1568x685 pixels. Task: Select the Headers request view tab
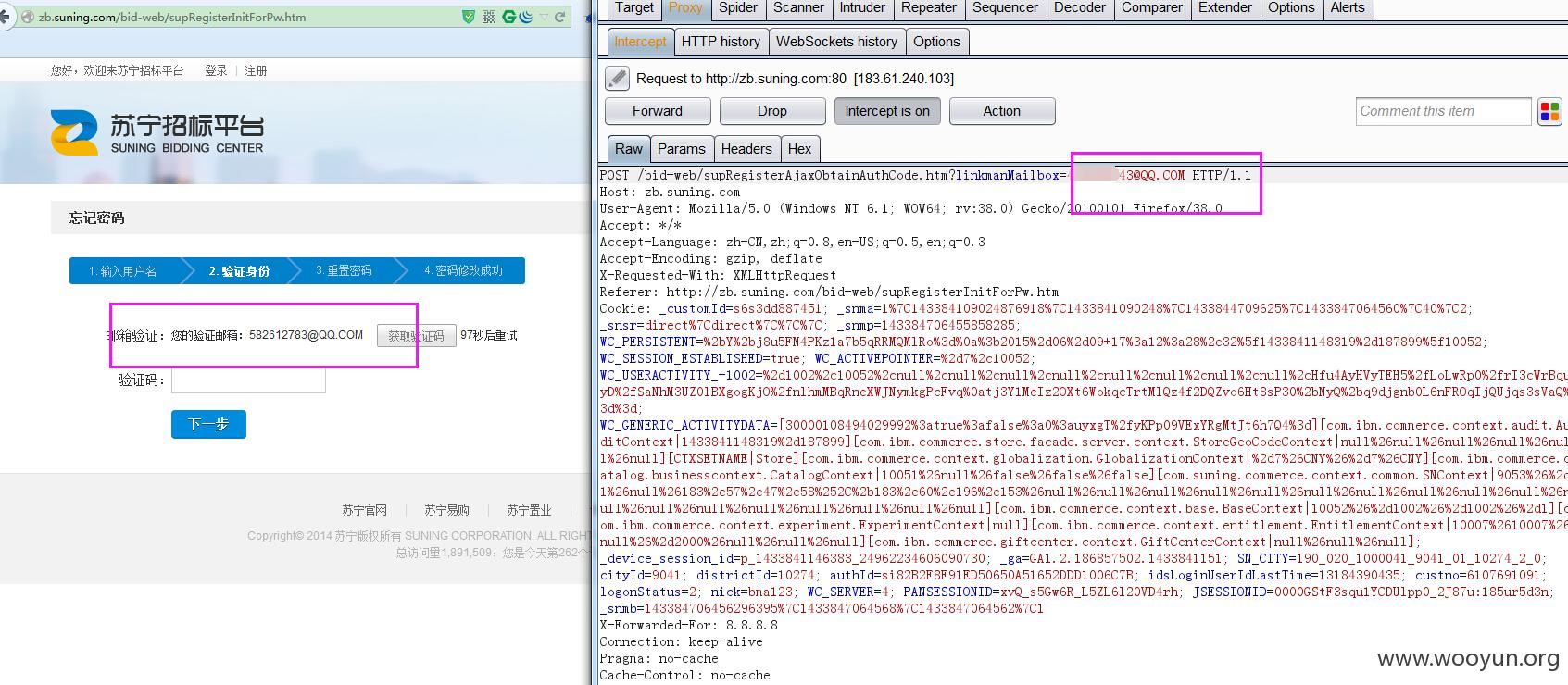click(746, 149)
